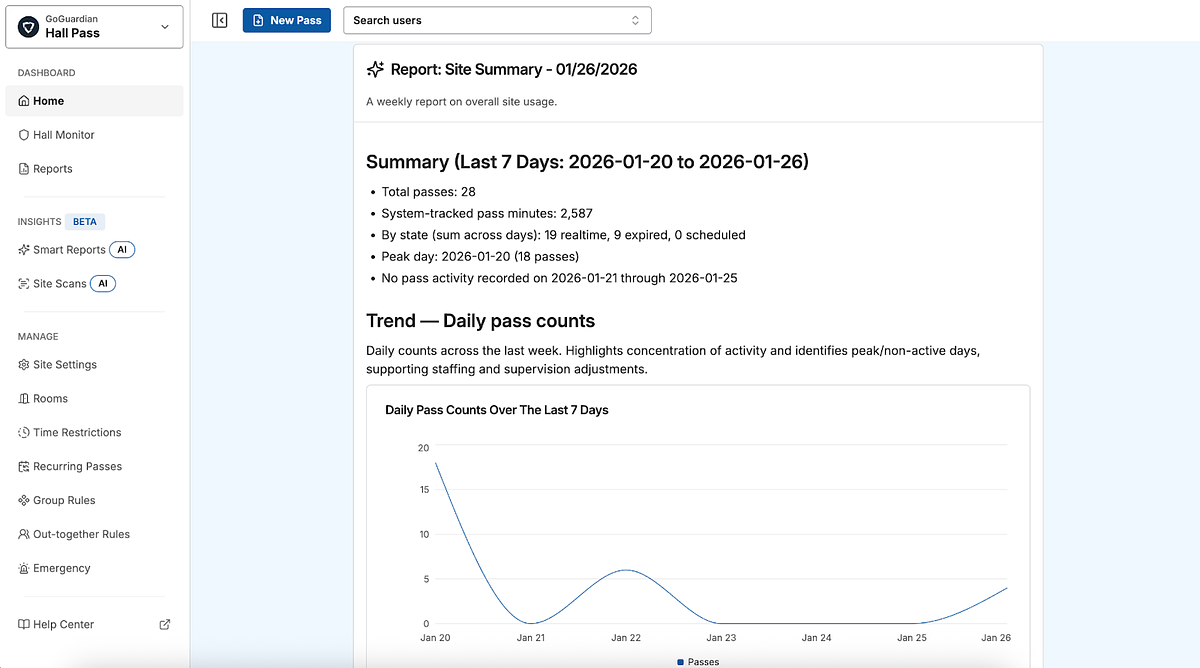Click the Help Center external link icon
The image size is (1200, 668).
[x=165, y=625]
